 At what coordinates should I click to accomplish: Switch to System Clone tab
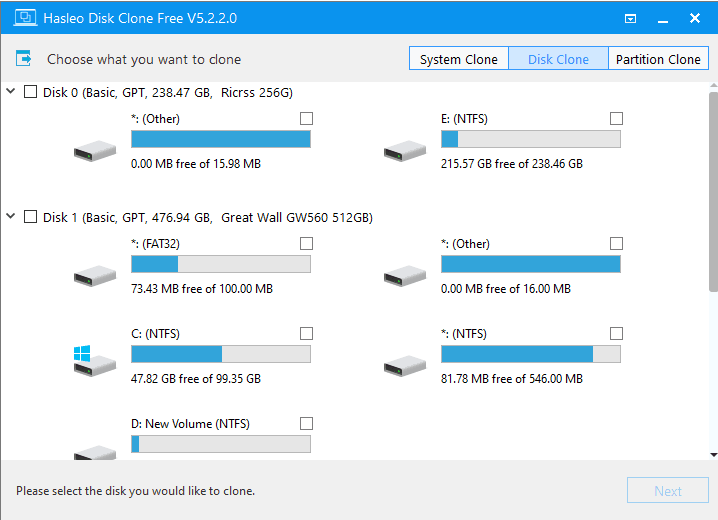pos(459,59)
